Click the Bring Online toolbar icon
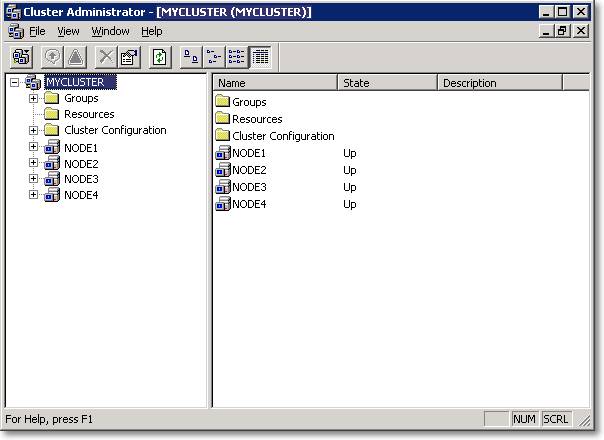This screenshot has height=440, width=604. (52, 57)
